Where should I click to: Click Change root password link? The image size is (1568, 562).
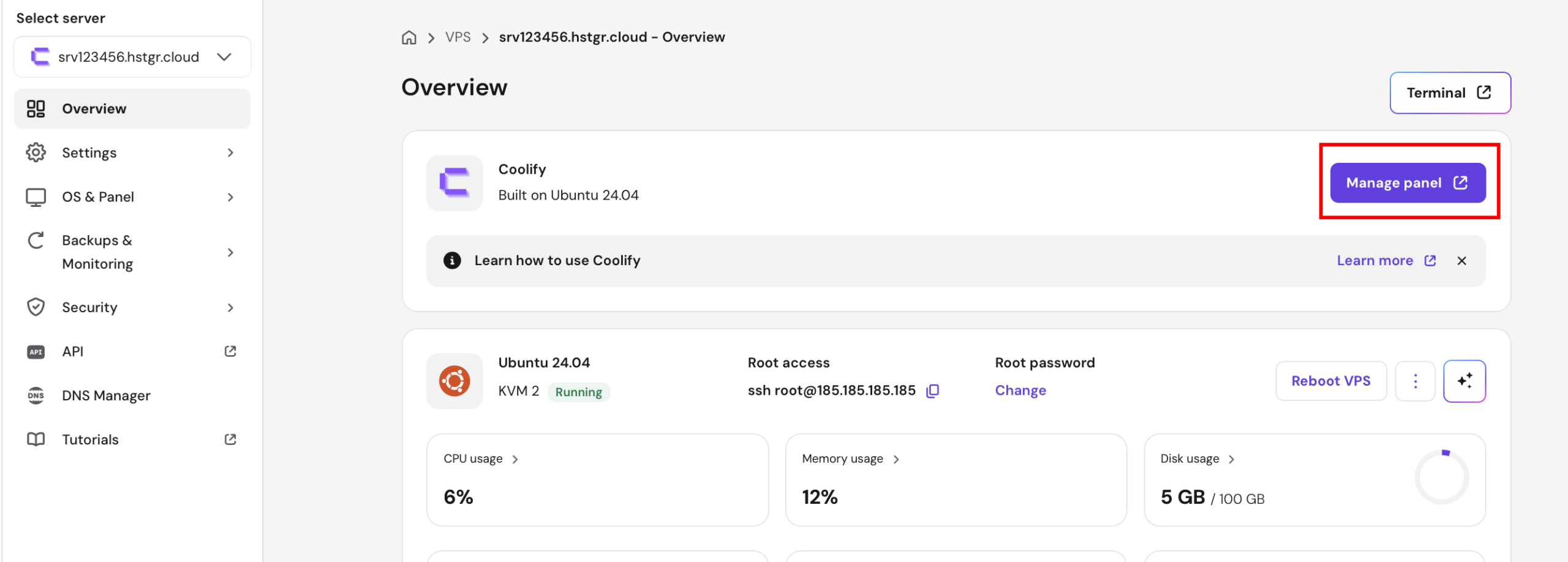point(1020,391)
